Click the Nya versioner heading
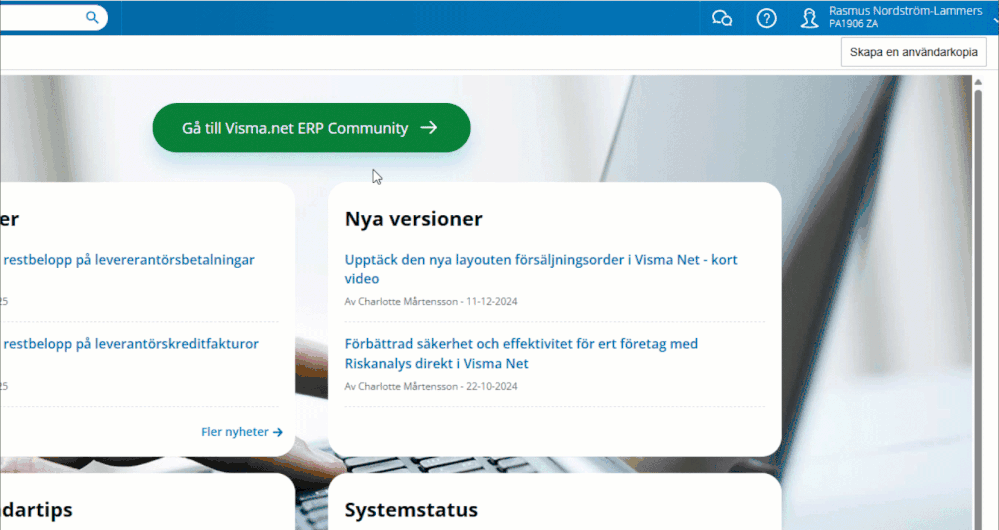The height and width of the screenshot is (530, 999). pos(413,218)
